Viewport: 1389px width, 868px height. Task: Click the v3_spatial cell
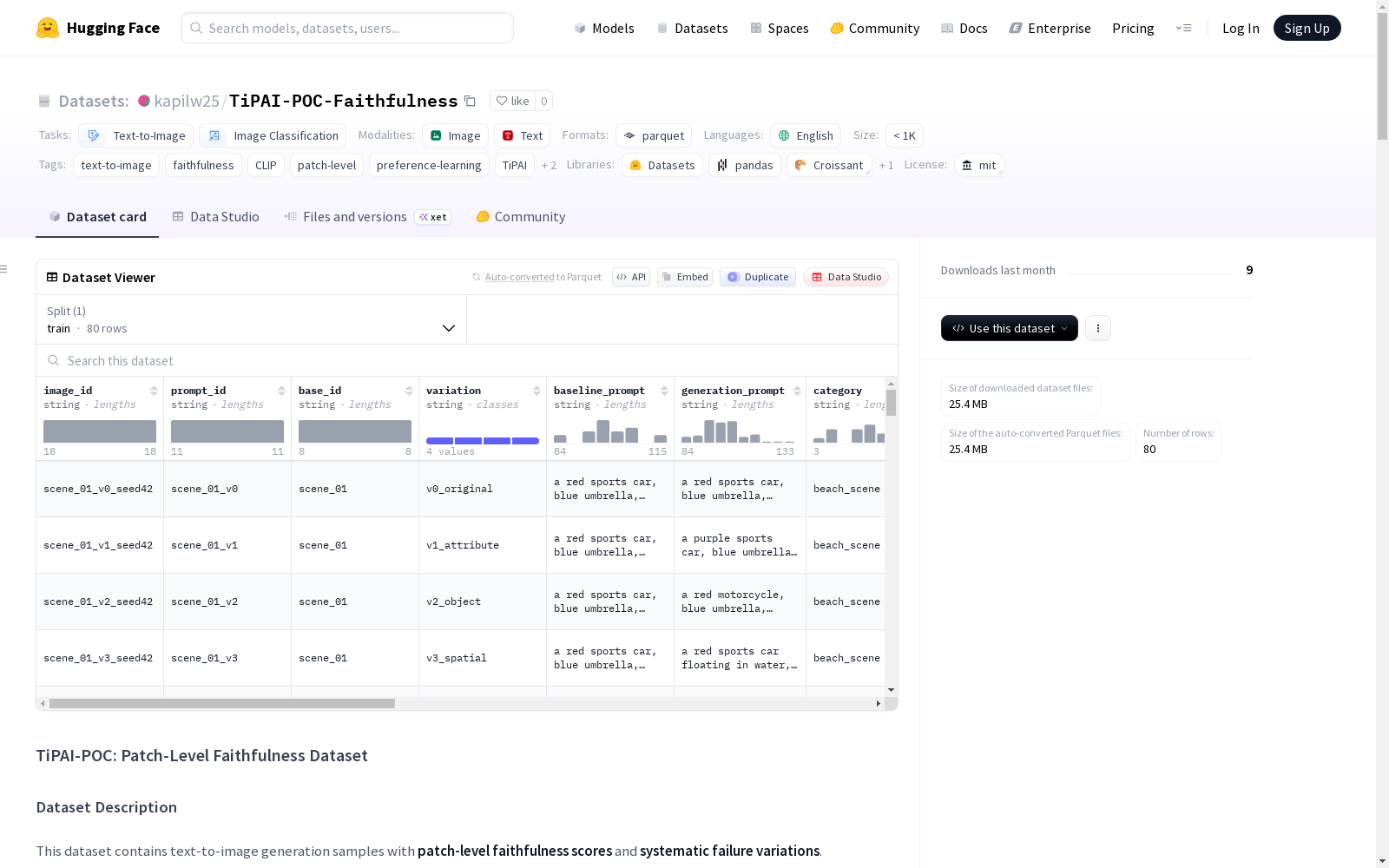click(483, 658)
